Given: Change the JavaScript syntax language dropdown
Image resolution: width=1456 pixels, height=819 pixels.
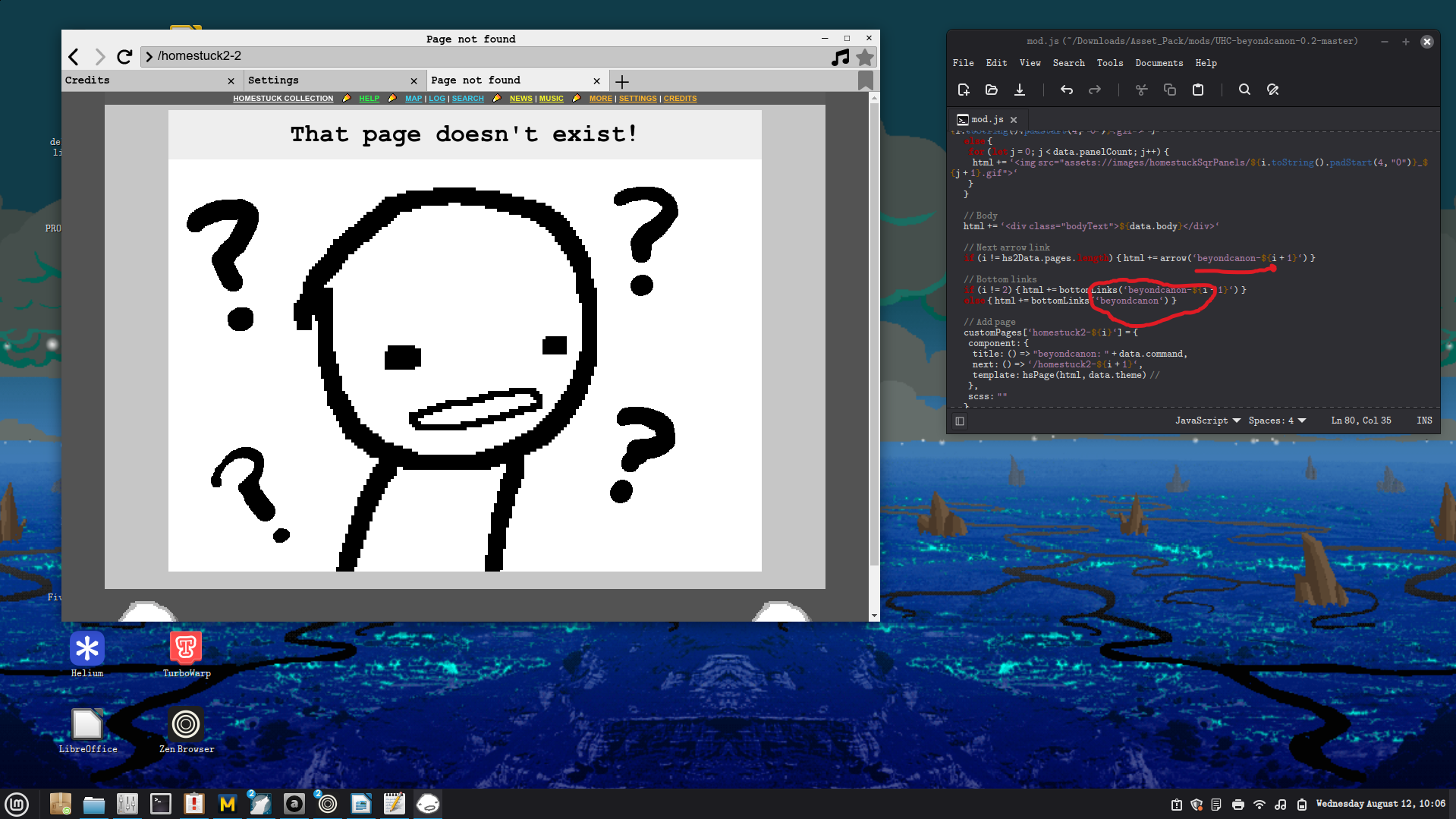Looking at the screenshot, I should pos(1208,421).
